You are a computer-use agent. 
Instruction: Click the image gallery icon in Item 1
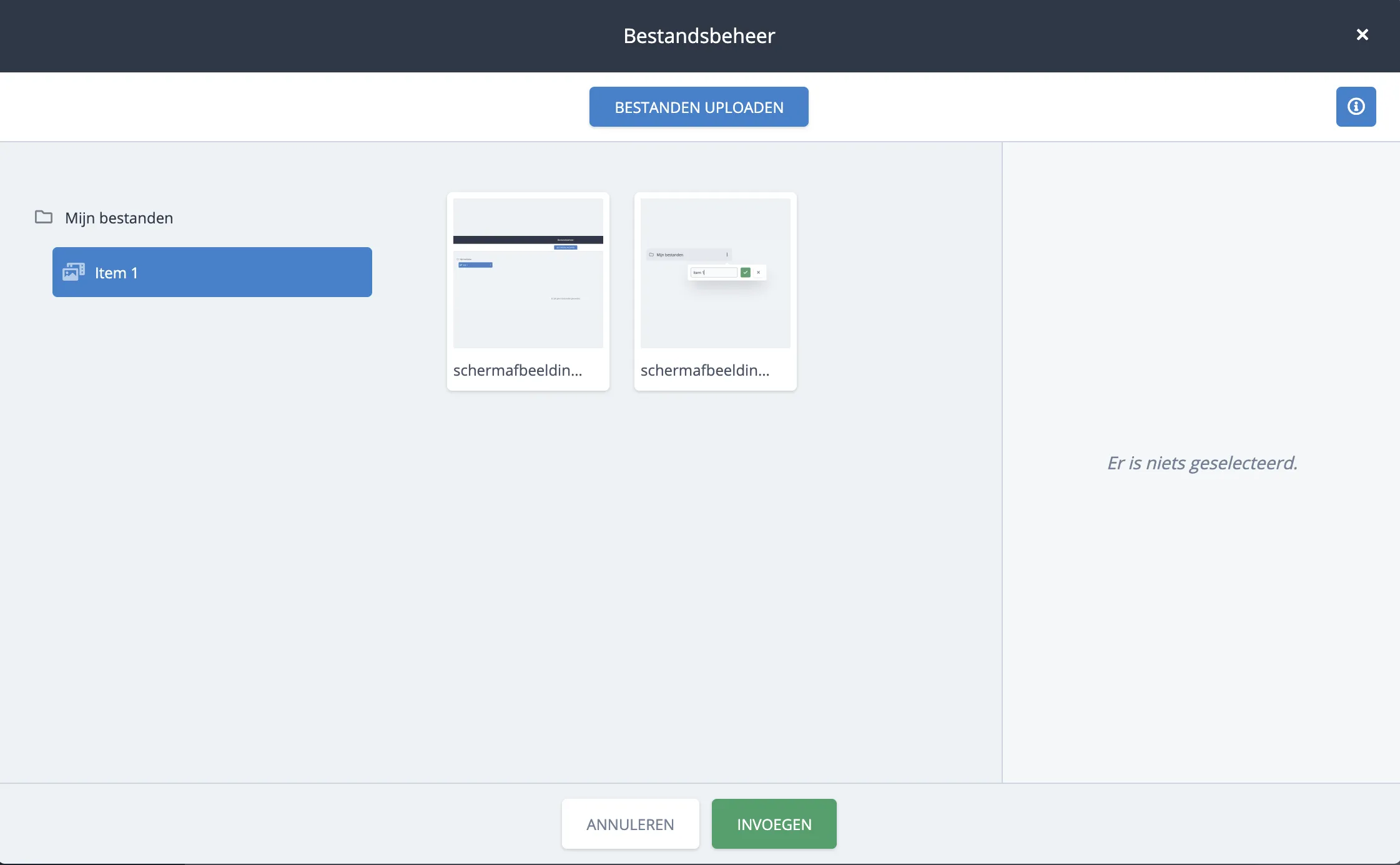[x=74, y=272]
